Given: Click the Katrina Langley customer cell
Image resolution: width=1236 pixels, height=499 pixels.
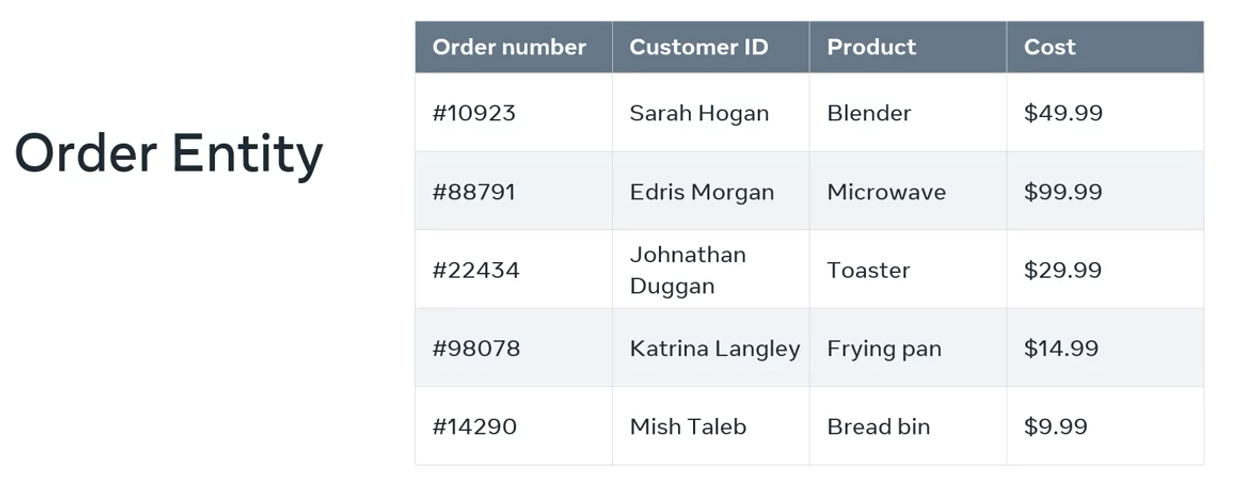Looking at the screenshot, I should click(x=714, y=348).
